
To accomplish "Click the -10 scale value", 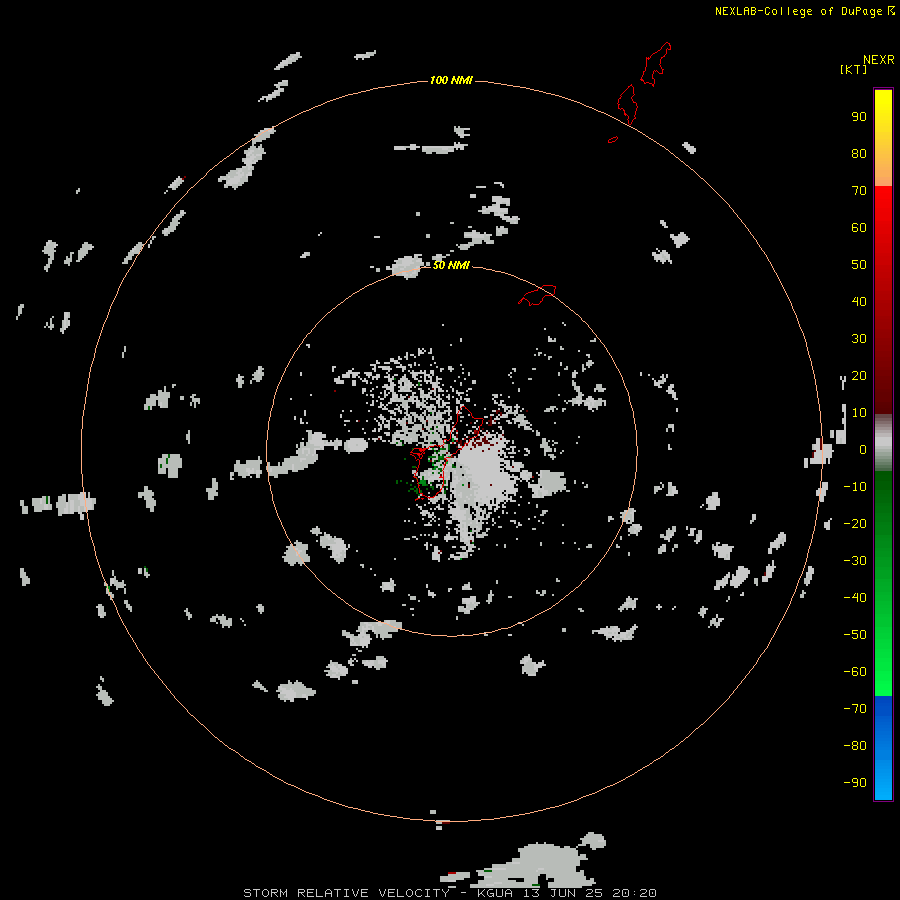I will click(855, 487).
